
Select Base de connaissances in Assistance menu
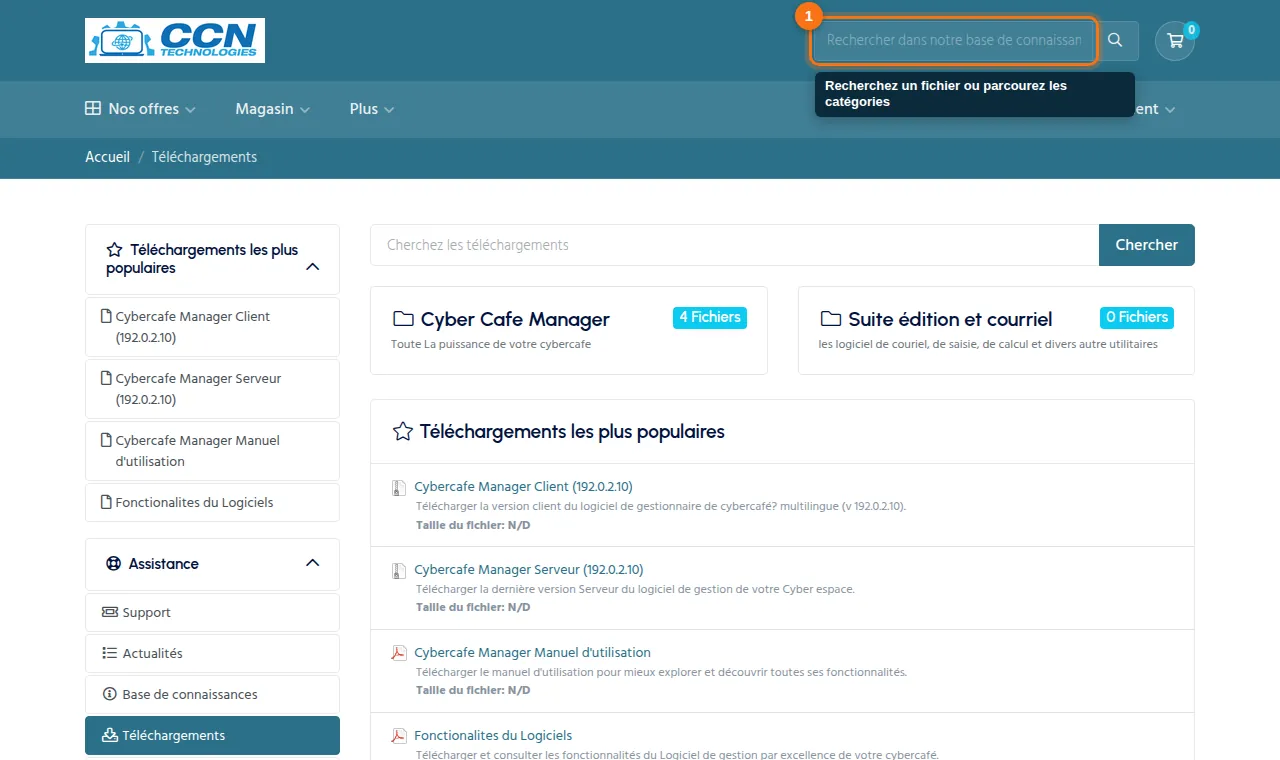(x=212, y=694)
